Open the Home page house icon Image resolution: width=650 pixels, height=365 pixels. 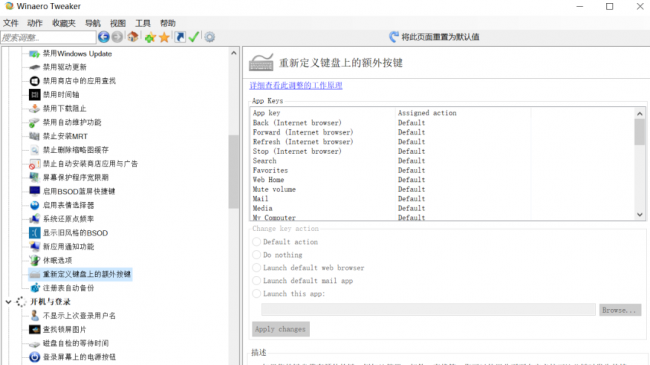(133, 37)
